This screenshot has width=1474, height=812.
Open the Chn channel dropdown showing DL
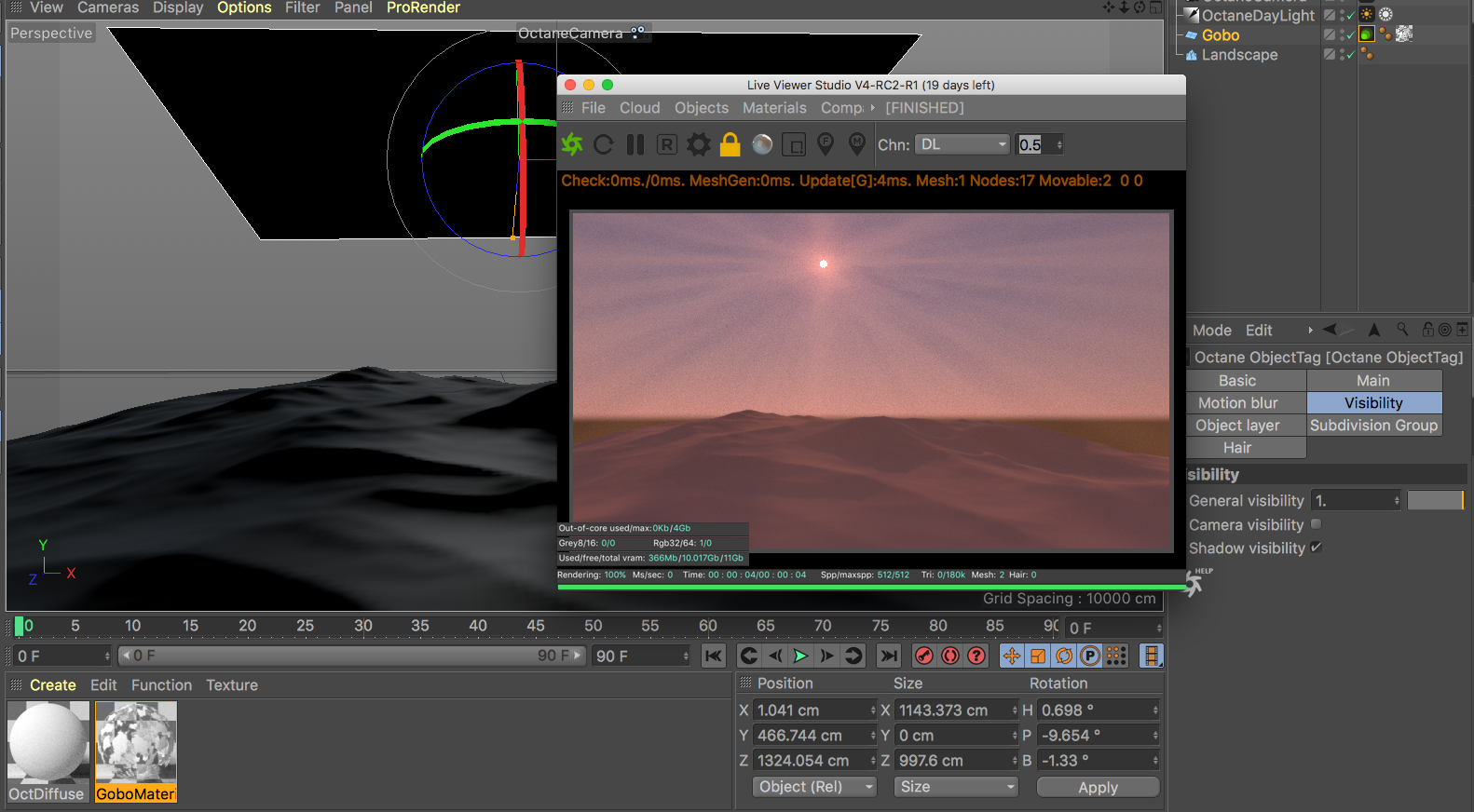click(962, 144)
